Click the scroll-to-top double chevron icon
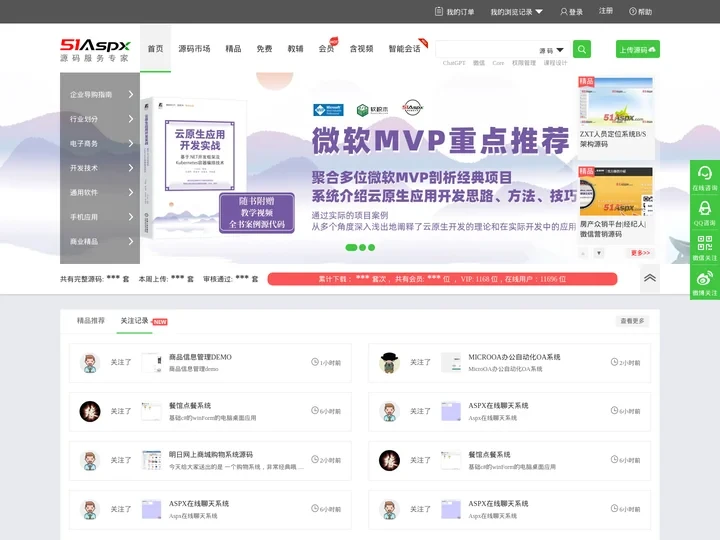 (650, 278)
